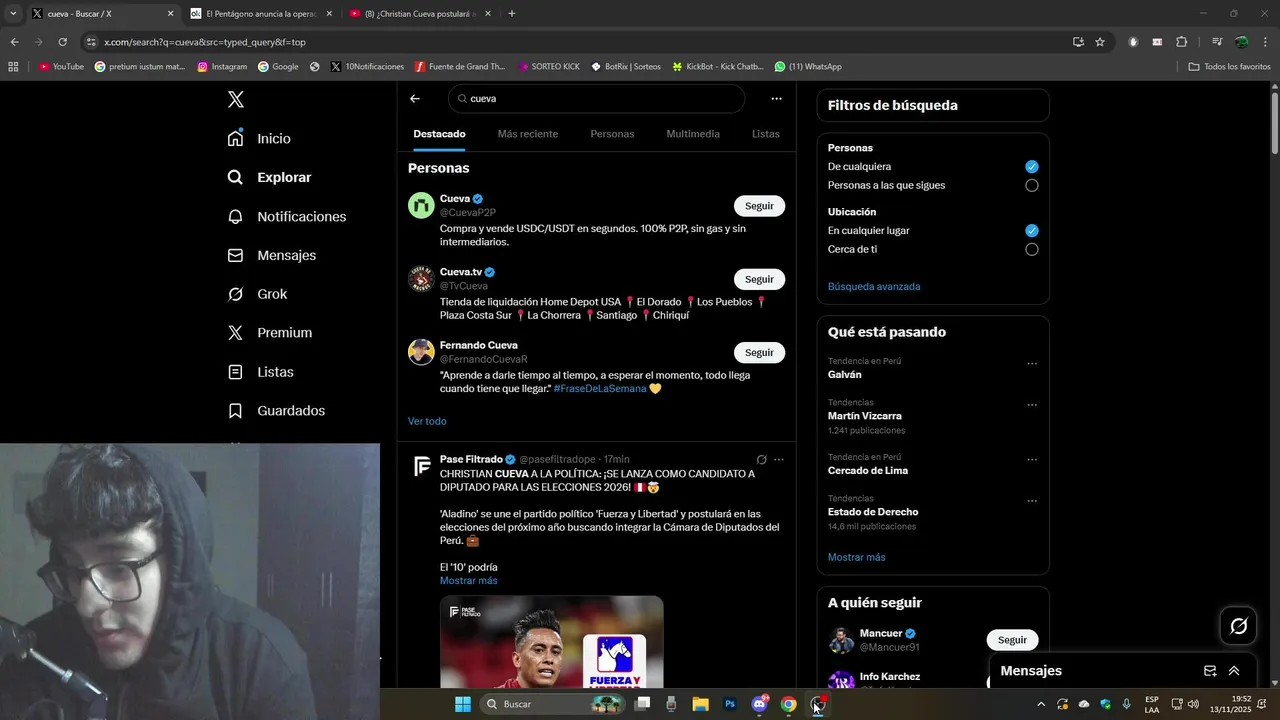Open Grok from the sidebar

tap(257, 294)
